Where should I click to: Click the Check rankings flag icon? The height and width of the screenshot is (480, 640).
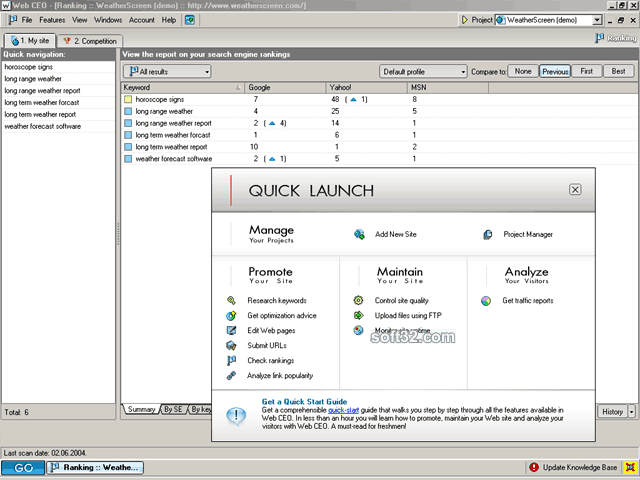tap(231, 360)
